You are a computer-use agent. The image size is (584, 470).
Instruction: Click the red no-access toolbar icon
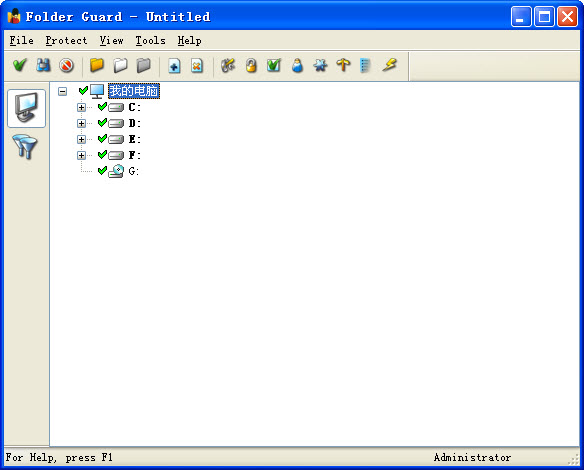click(67, 66)
